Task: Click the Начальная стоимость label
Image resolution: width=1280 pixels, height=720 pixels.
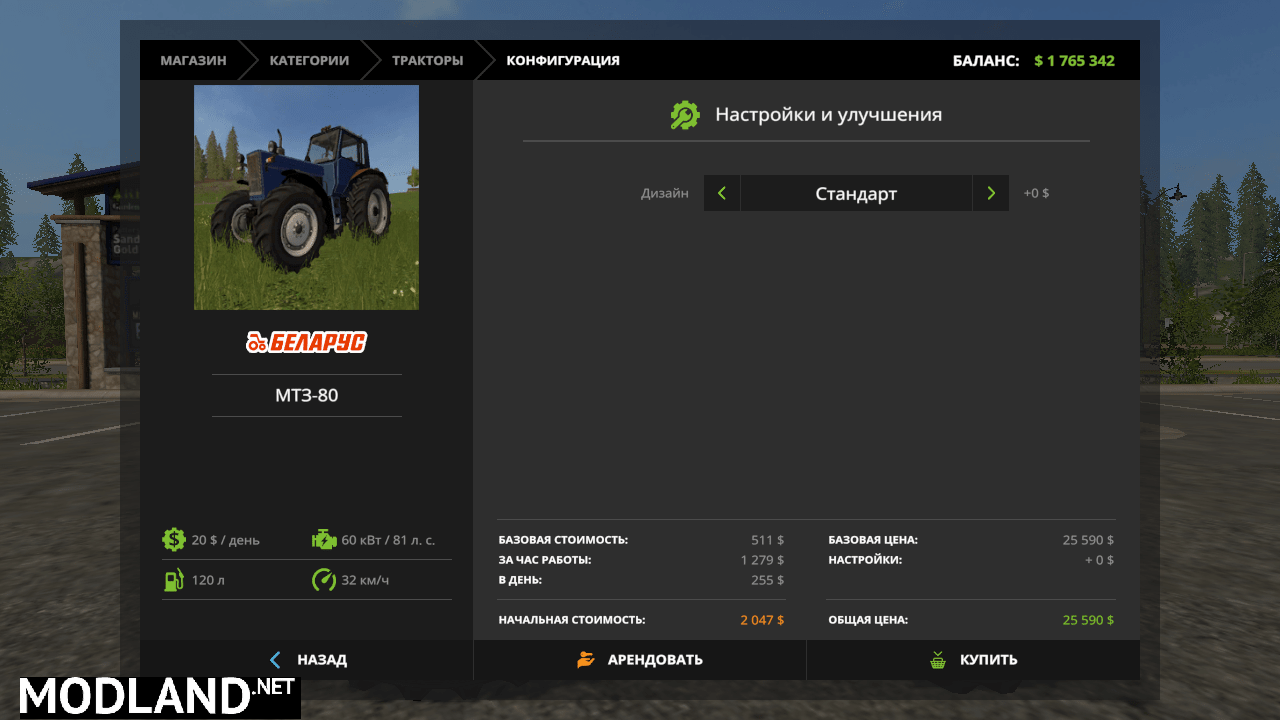Action: (572, 620)
